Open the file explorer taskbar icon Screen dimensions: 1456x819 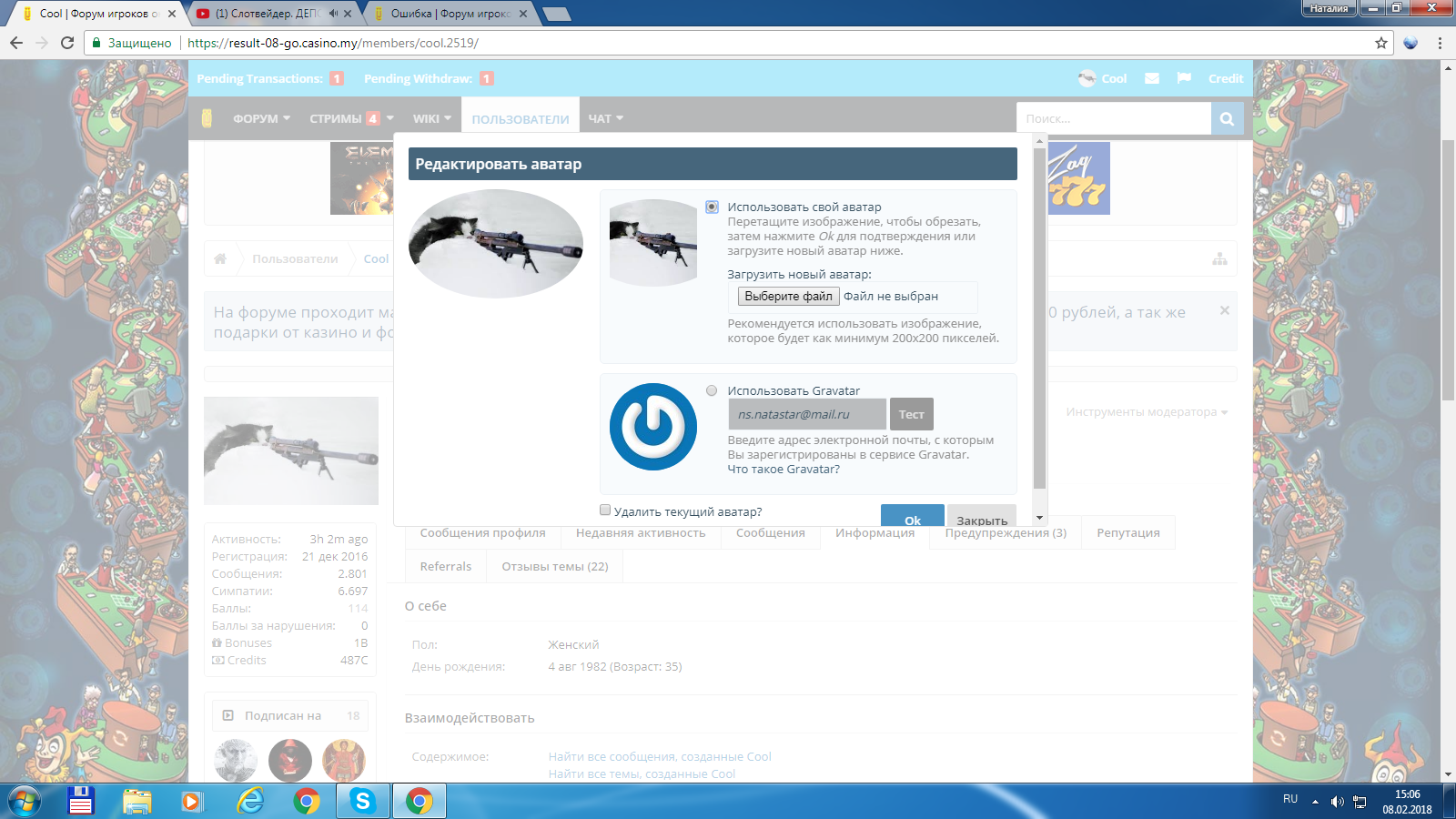[136, 802]
